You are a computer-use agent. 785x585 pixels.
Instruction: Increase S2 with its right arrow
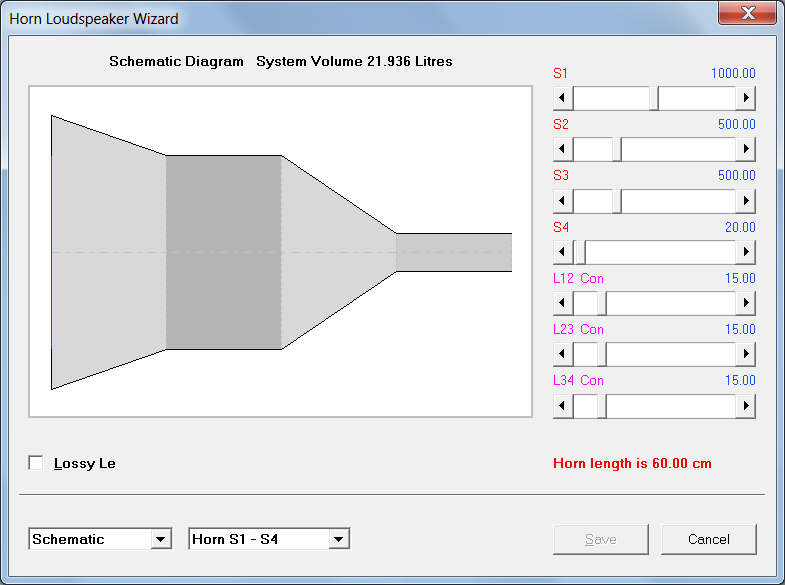tap(745, 149)
